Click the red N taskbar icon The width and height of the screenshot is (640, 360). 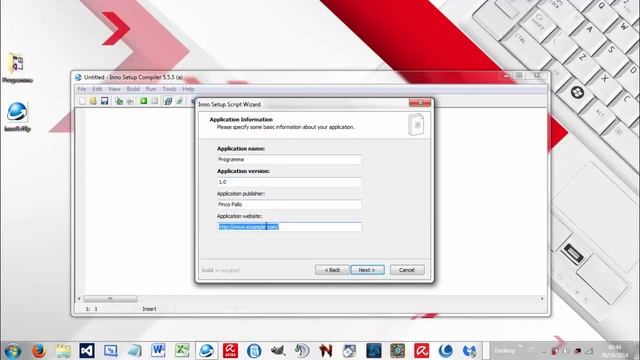[x=326, y=351]
